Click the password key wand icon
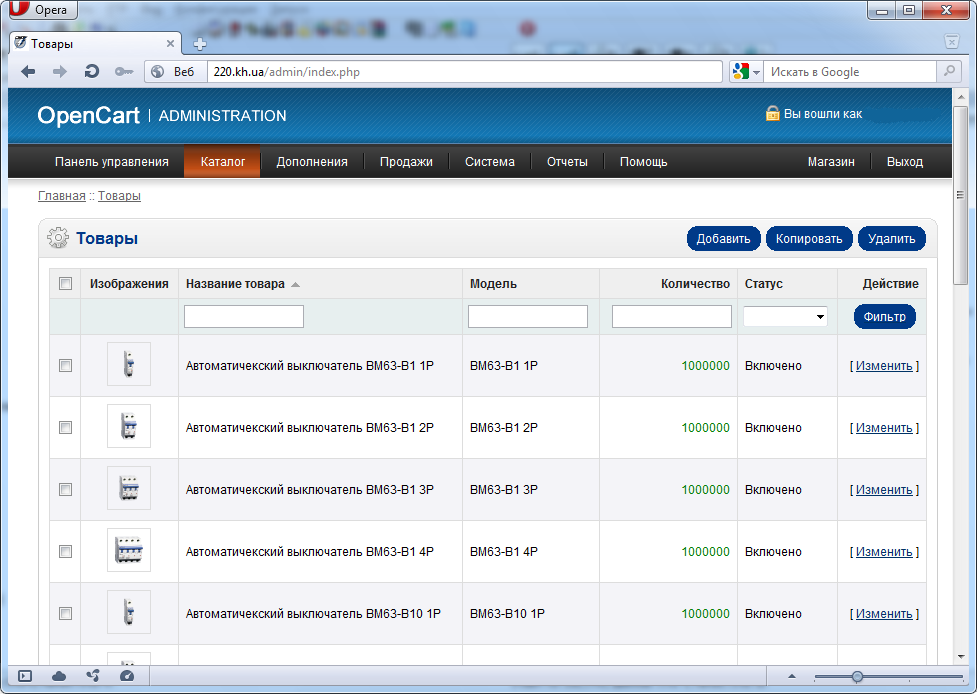The height and width of the screenshot is (694, 977). pos(123,72)
